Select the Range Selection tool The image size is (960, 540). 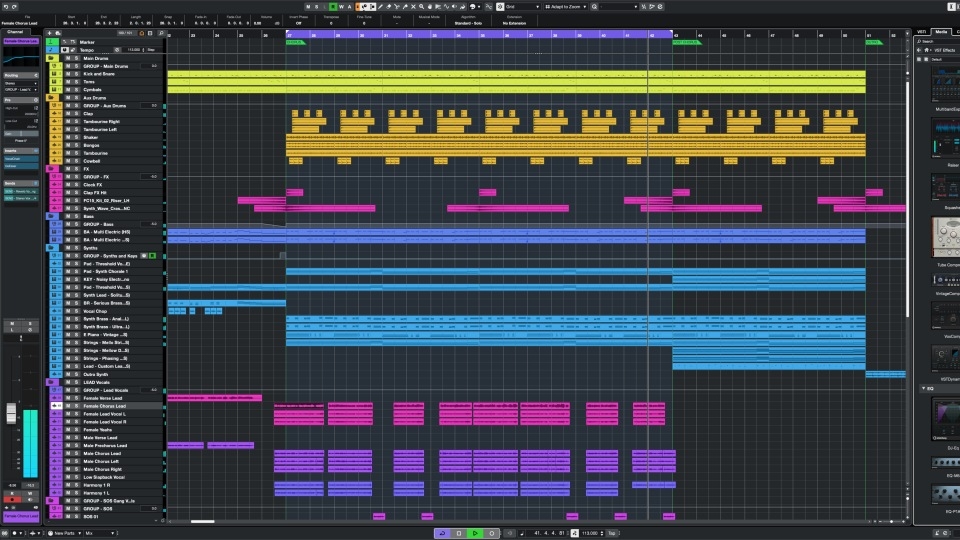[x=372, y=7]
